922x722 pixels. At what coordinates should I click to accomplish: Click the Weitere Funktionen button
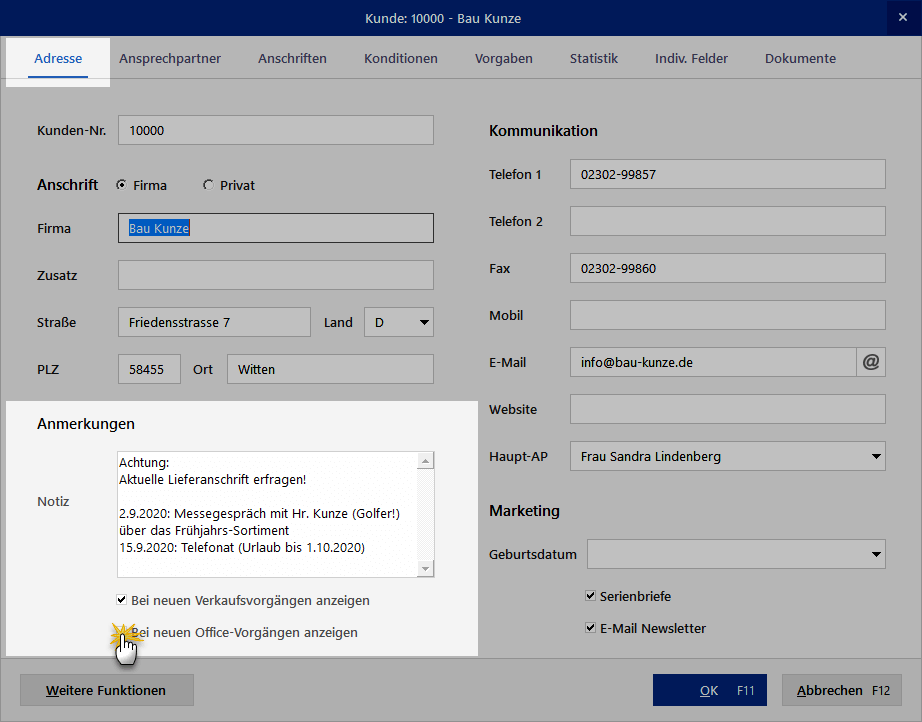[107, 690]
